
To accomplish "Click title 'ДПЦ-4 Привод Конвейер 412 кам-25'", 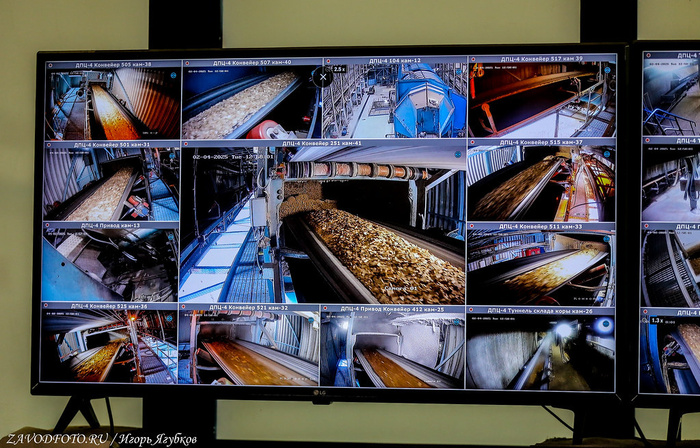I will click(392, 309).
